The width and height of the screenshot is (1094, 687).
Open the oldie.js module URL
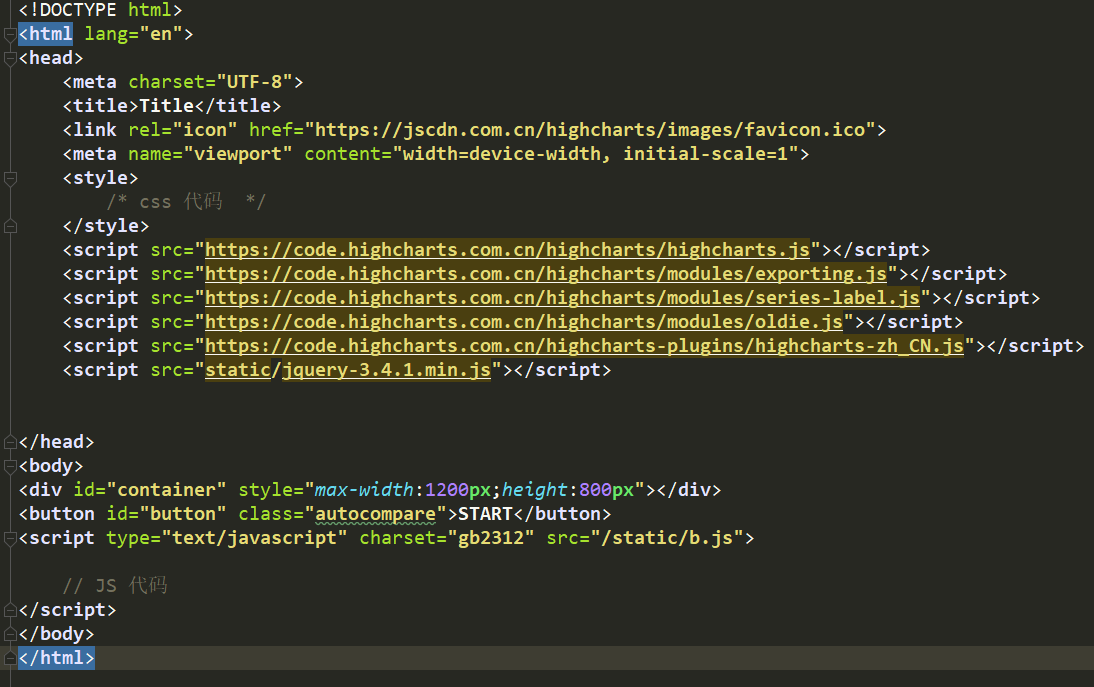[x=524, y=322]
